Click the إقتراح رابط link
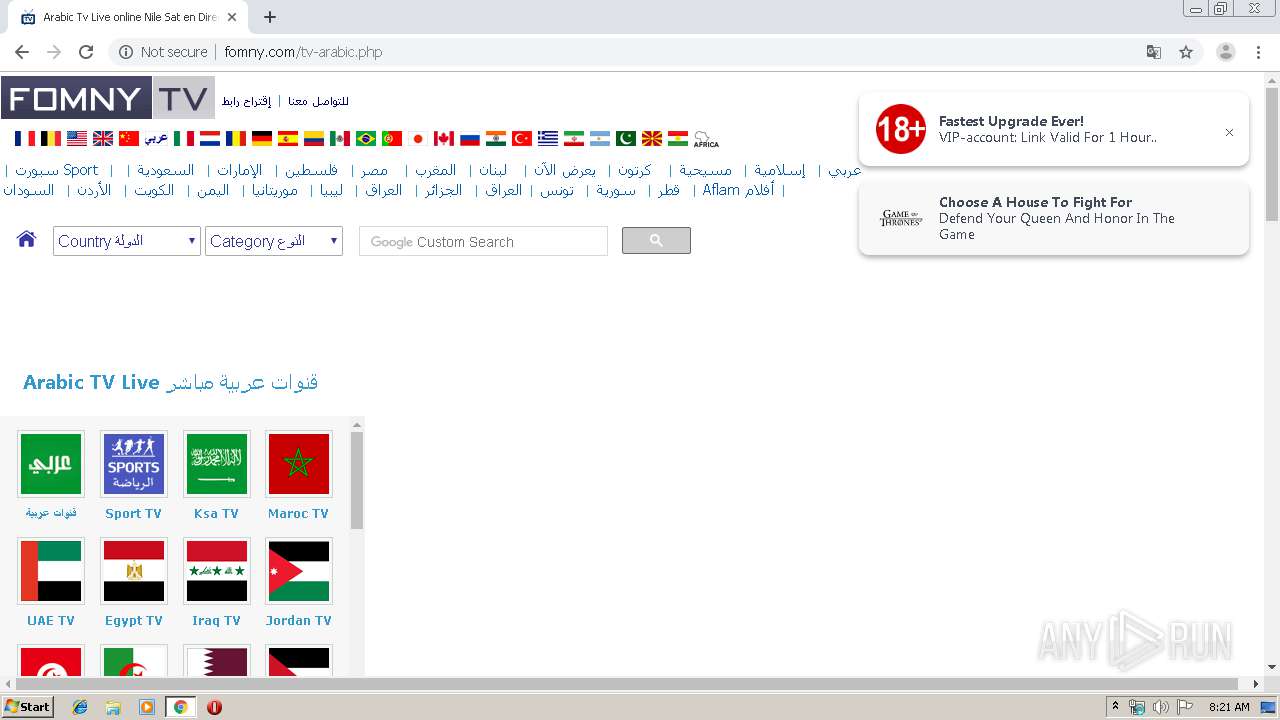This screenshot has width=1280, height=720. pyautogui.click(x=246, y=101)
